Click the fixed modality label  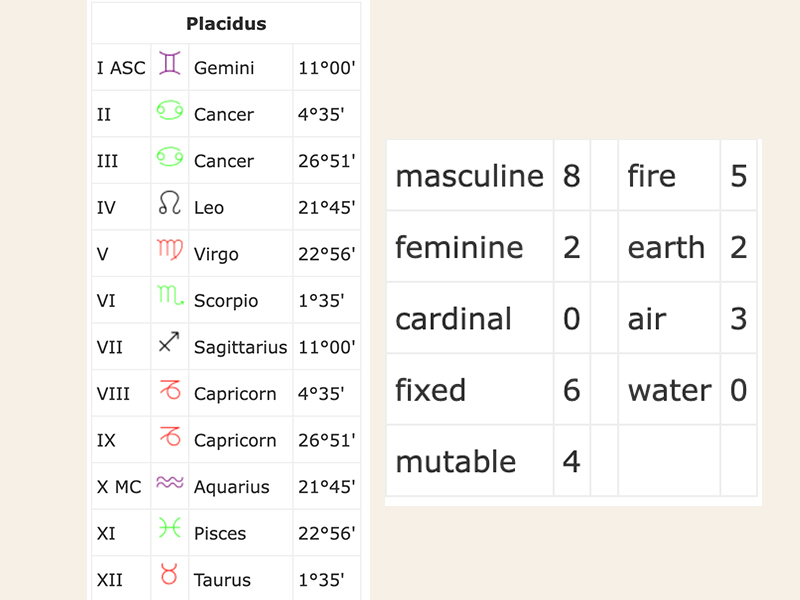tap(431, 390)
